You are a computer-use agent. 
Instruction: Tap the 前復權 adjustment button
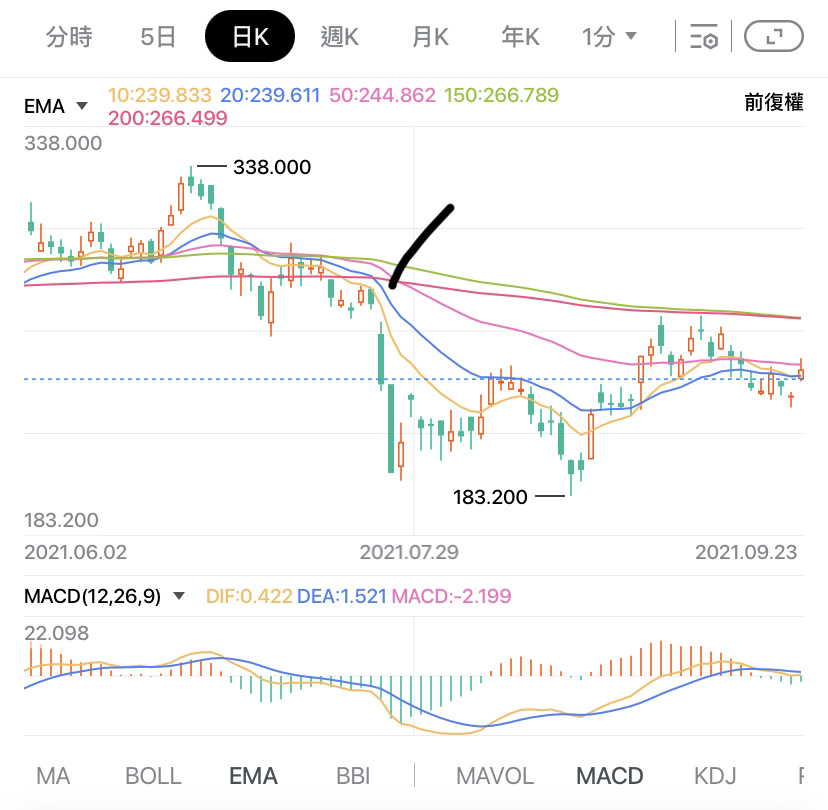tap(773, 102)
